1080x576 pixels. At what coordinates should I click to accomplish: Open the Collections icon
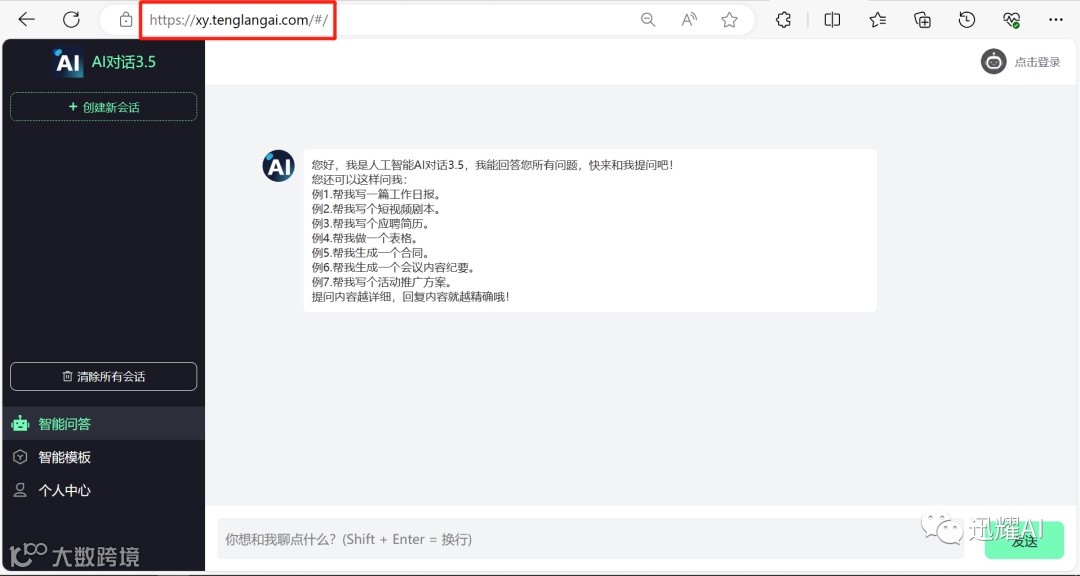tap(922, 20)
